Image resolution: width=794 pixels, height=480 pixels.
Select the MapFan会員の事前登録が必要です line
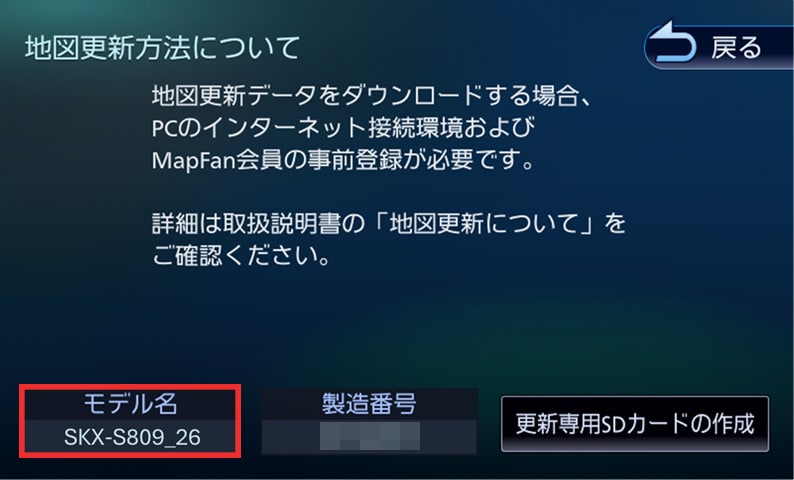click(343, 160)
